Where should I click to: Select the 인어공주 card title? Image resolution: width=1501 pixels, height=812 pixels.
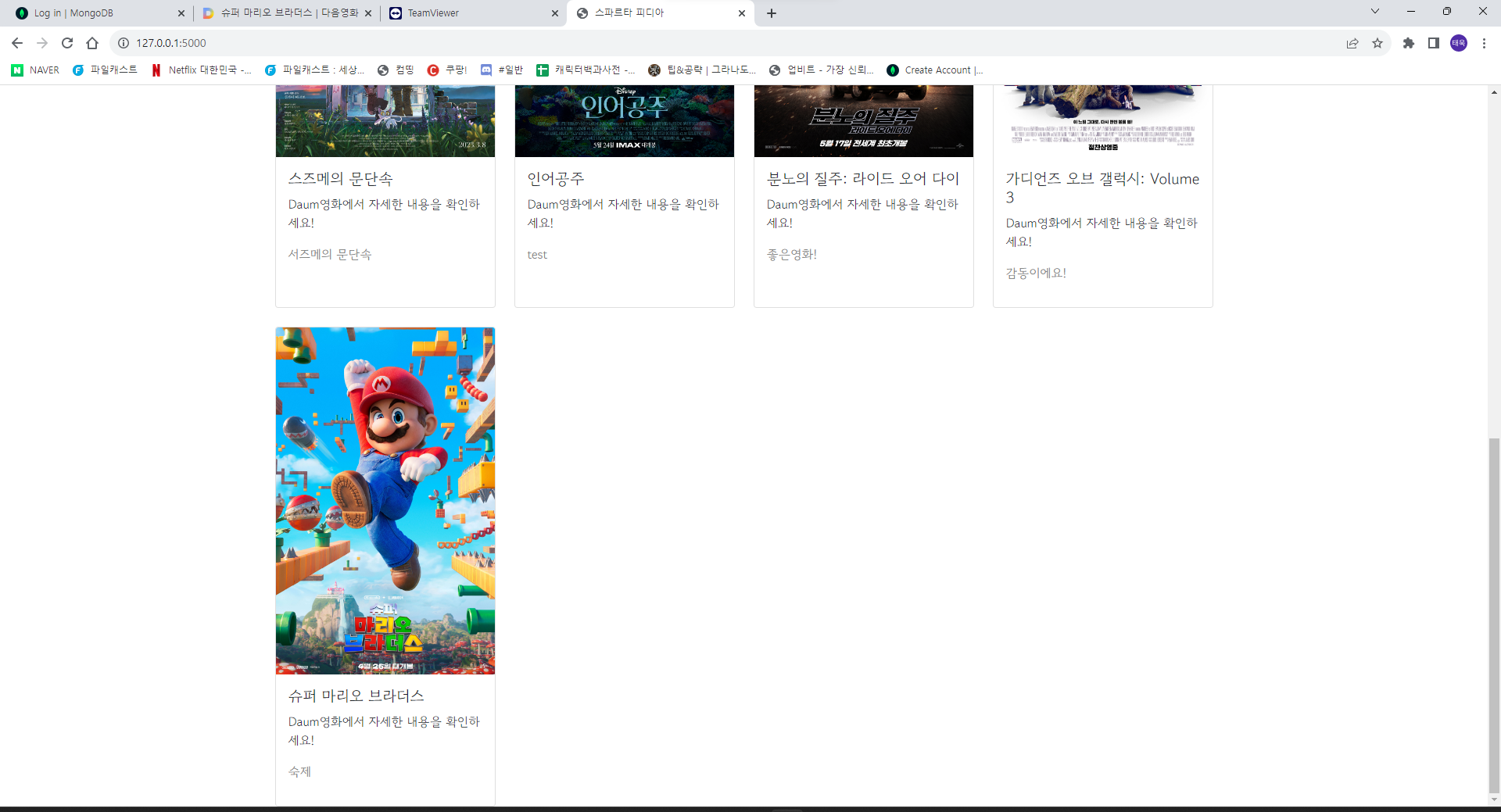556,179
